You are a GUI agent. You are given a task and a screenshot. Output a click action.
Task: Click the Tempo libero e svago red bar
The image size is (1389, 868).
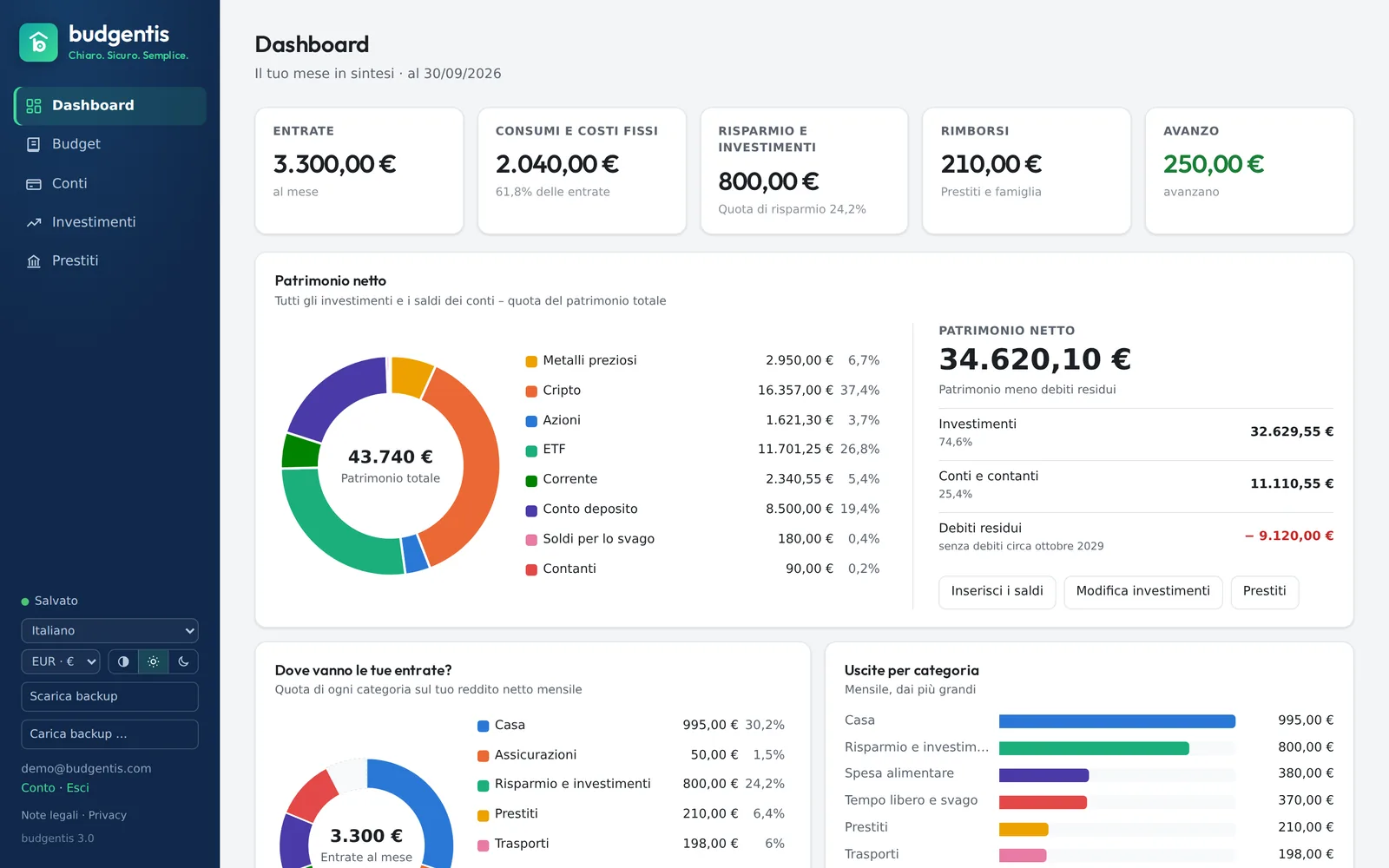(1043, 802)
